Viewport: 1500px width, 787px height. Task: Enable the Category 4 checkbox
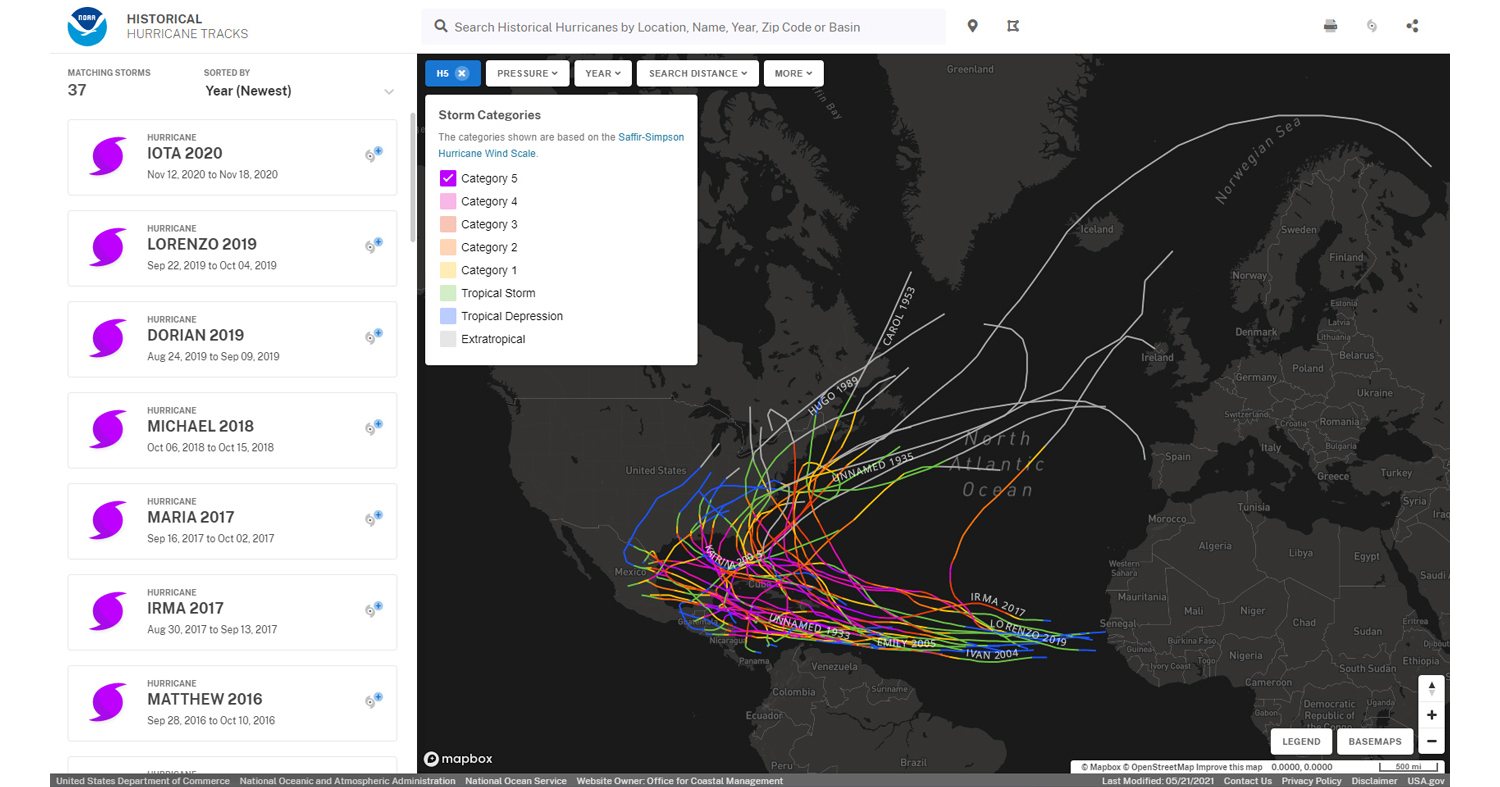click(448, 202)
